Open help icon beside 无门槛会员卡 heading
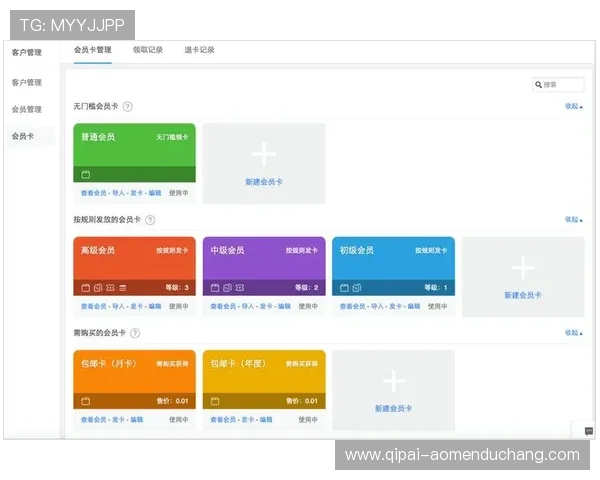Screen dimensions: 600x480 click(128, 106)
